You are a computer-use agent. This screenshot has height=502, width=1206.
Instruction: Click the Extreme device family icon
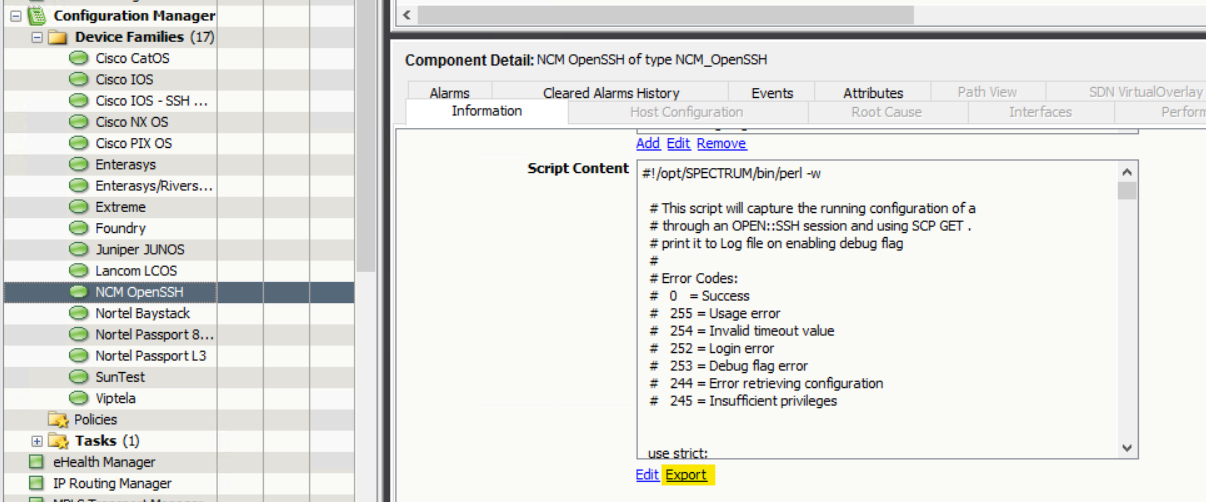pyautogui.click(x=78, y=207)
